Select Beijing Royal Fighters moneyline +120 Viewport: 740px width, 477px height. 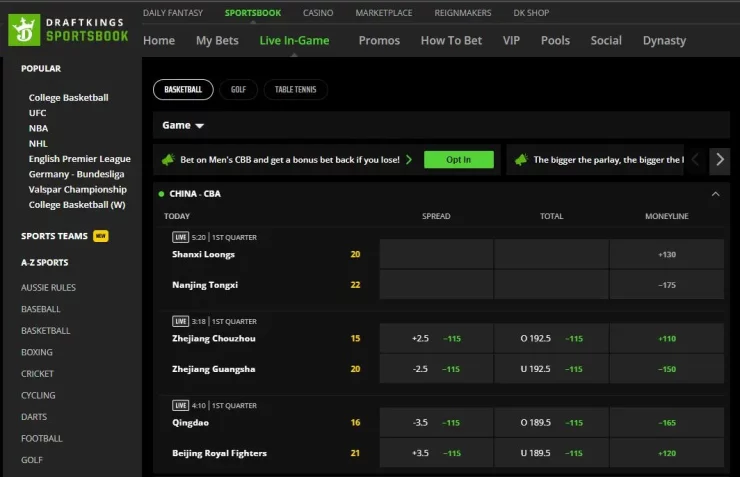666,453
